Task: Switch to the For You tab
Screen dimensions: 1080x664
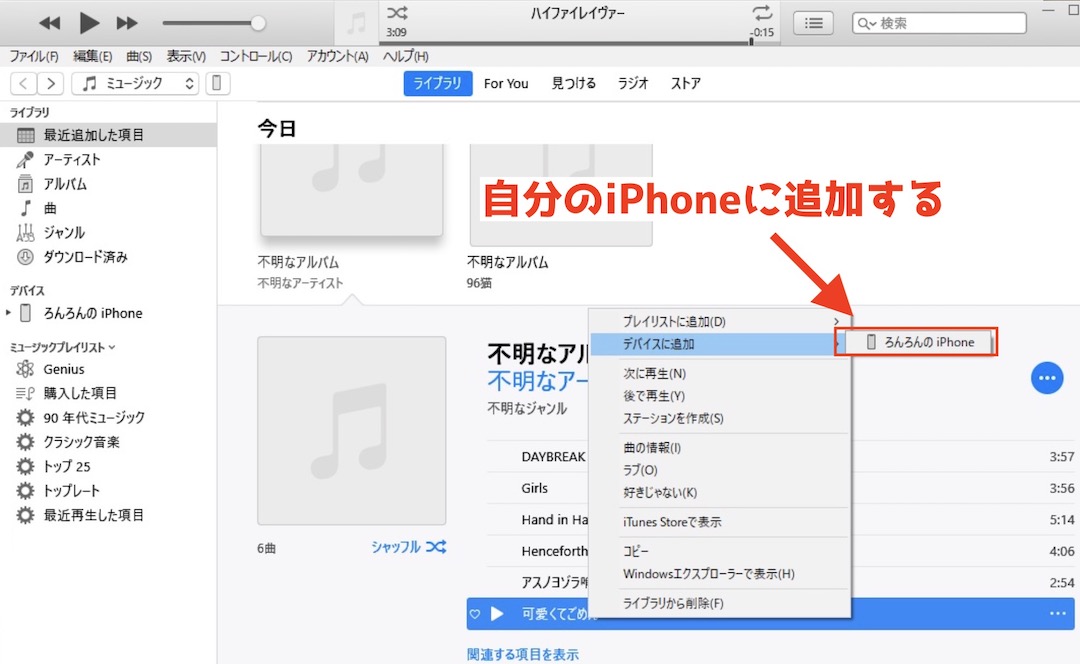Action: [505, 84]
